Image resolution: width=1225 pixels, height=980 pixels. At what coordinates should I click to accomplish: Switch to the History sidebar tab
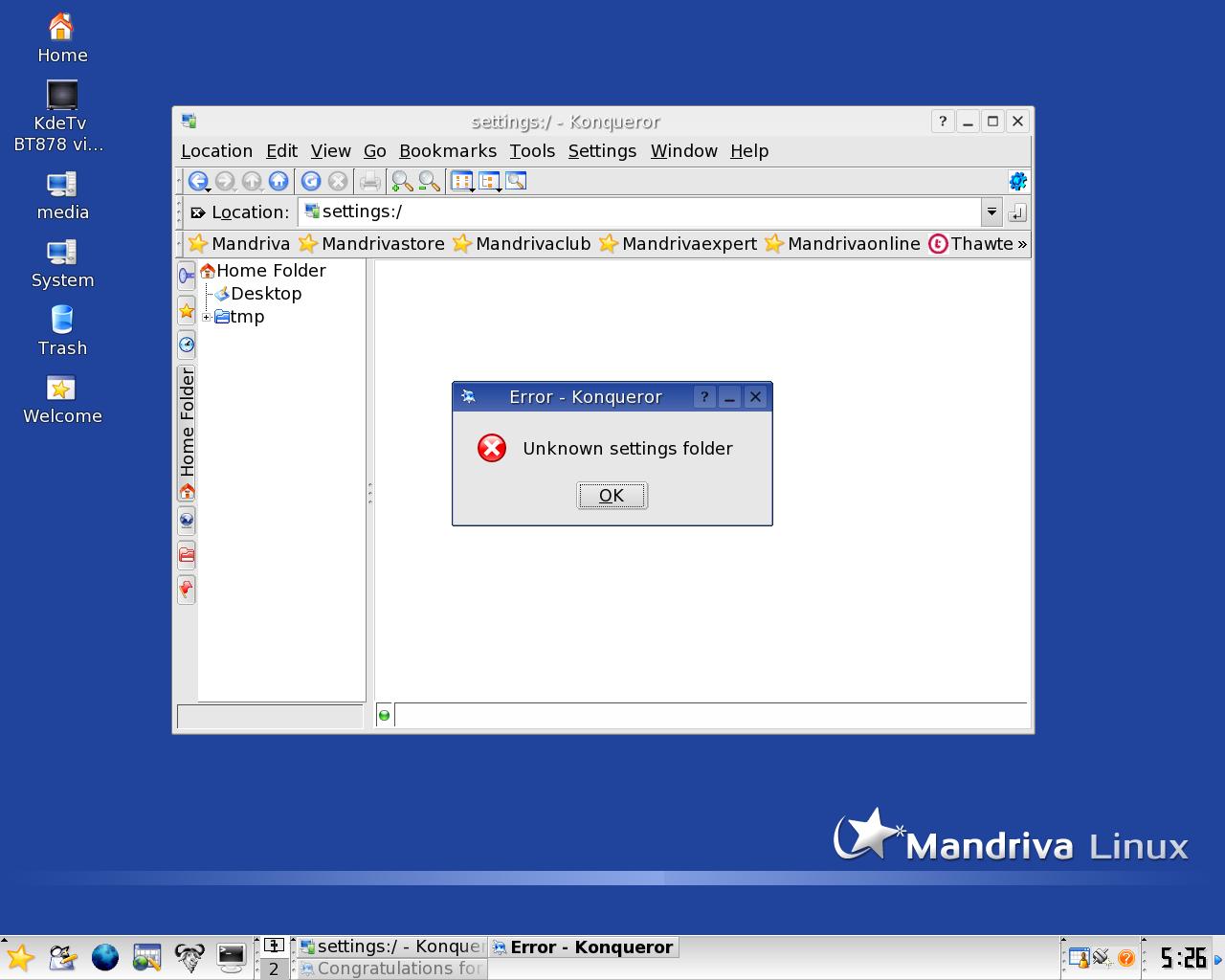(x=187, y=345)
